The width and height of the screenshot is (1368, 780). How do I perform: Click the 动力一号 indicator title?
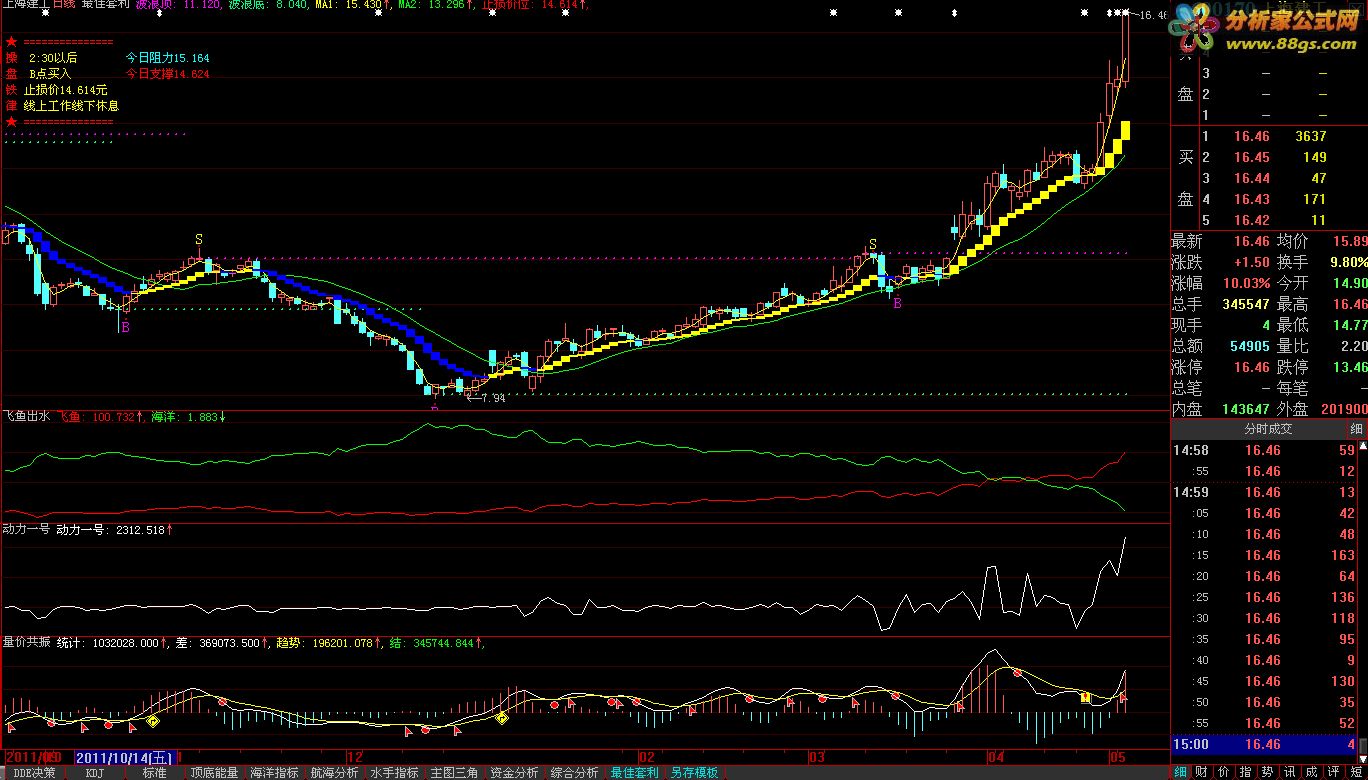pyautogui.click(x=26, y=529)
